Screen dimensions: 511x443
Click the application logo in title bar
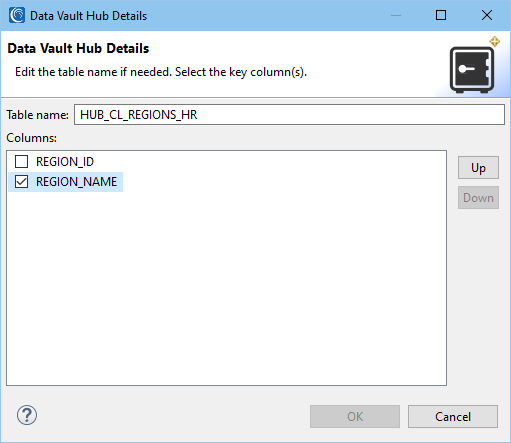click(x=17, y=15)
